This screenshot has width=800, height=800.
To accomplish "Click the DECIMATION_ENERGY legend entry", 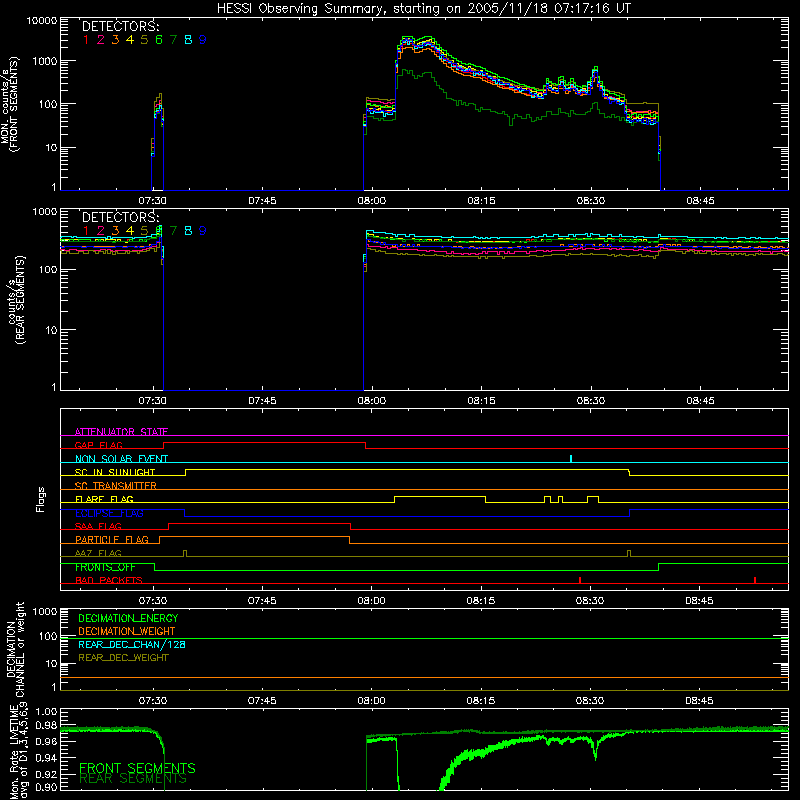I will coord(128,618).
